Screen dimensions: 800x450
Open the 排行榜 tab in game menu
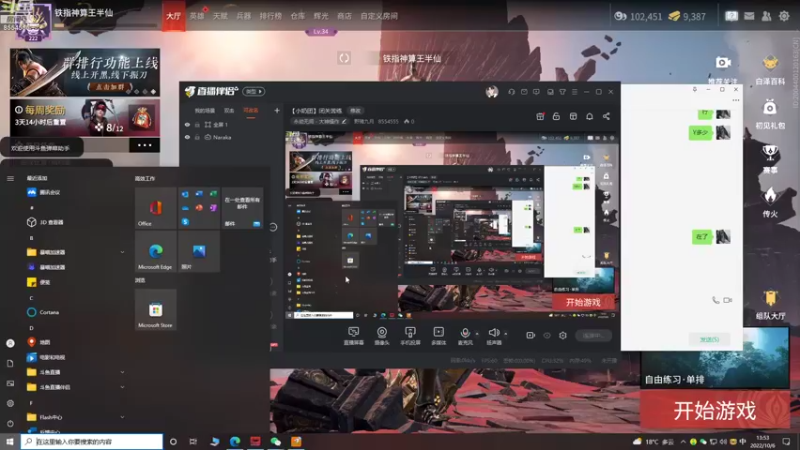coord(270,16)
